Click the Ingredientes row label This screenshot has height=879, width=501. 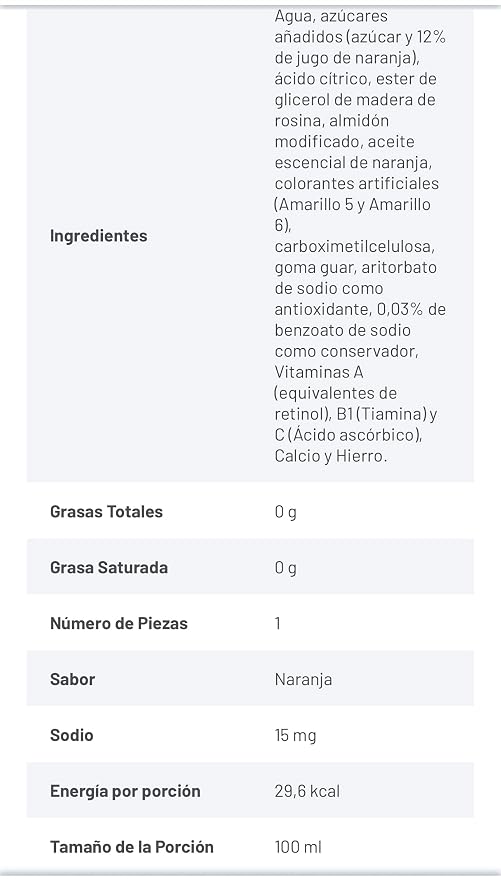(x=99, y=236)
